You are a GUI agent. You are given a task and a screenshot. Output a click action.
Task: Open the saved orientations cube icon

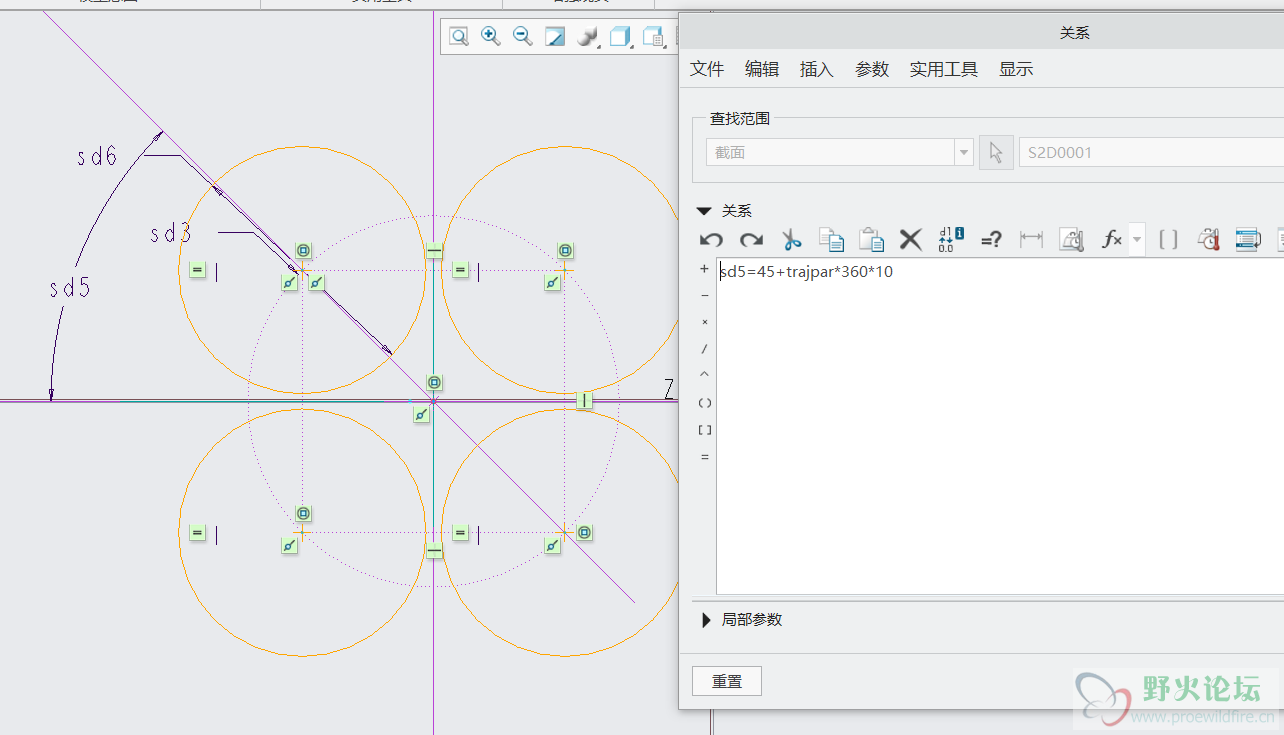pos(621,37)
